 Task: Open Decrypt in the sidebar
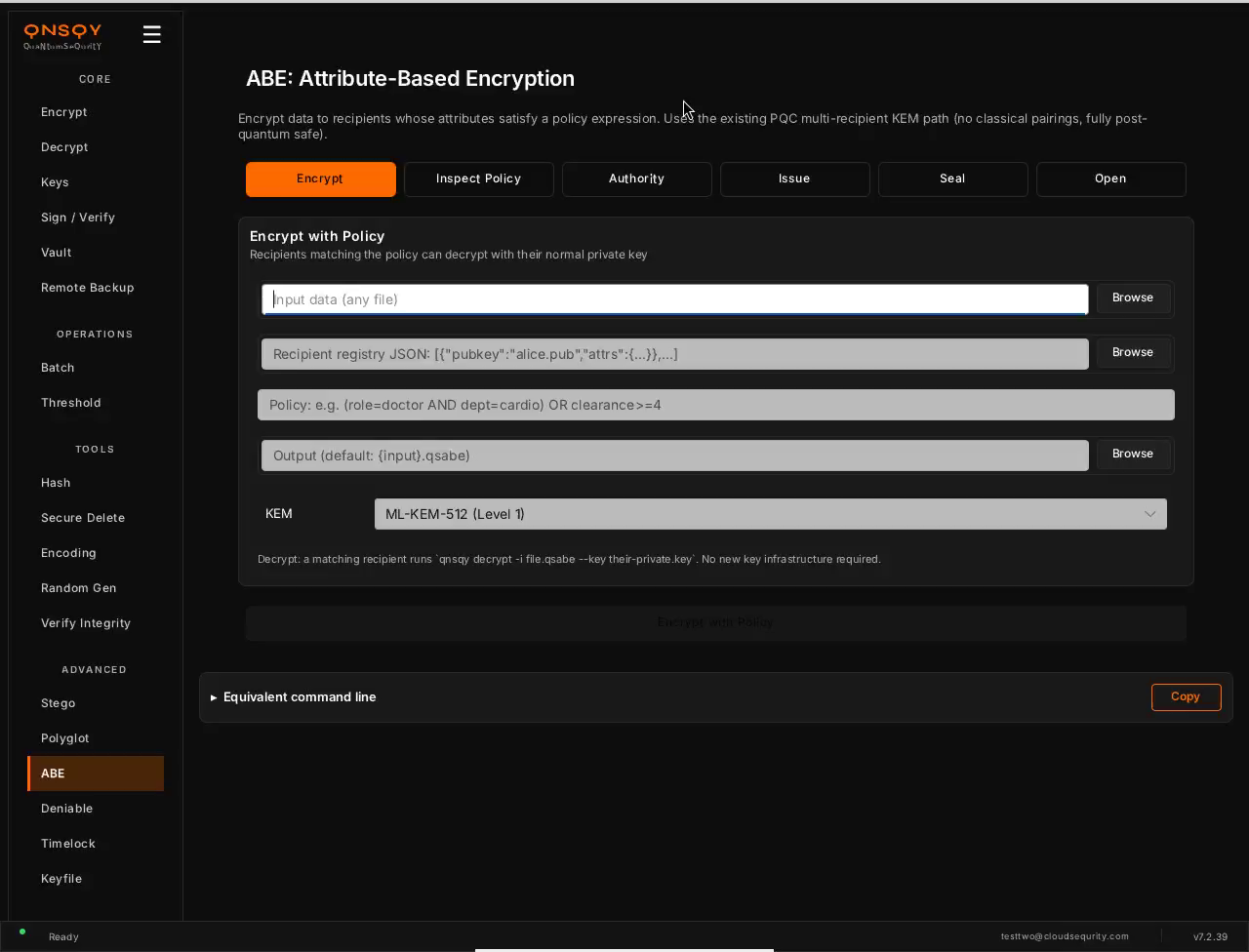point(96,147)
